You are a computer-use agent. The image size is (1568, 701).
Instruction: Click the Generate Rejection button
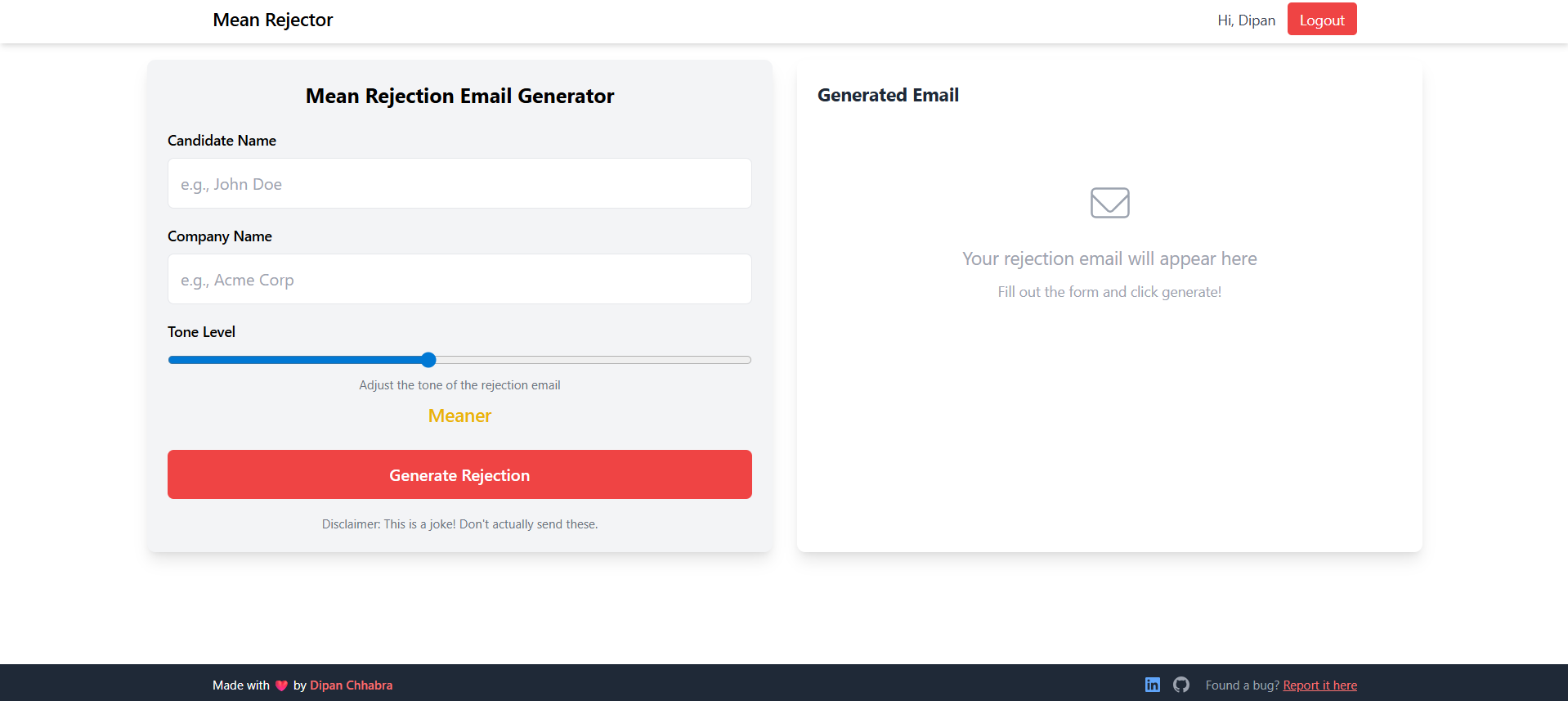pyautogui.click(x=459, y=474)
